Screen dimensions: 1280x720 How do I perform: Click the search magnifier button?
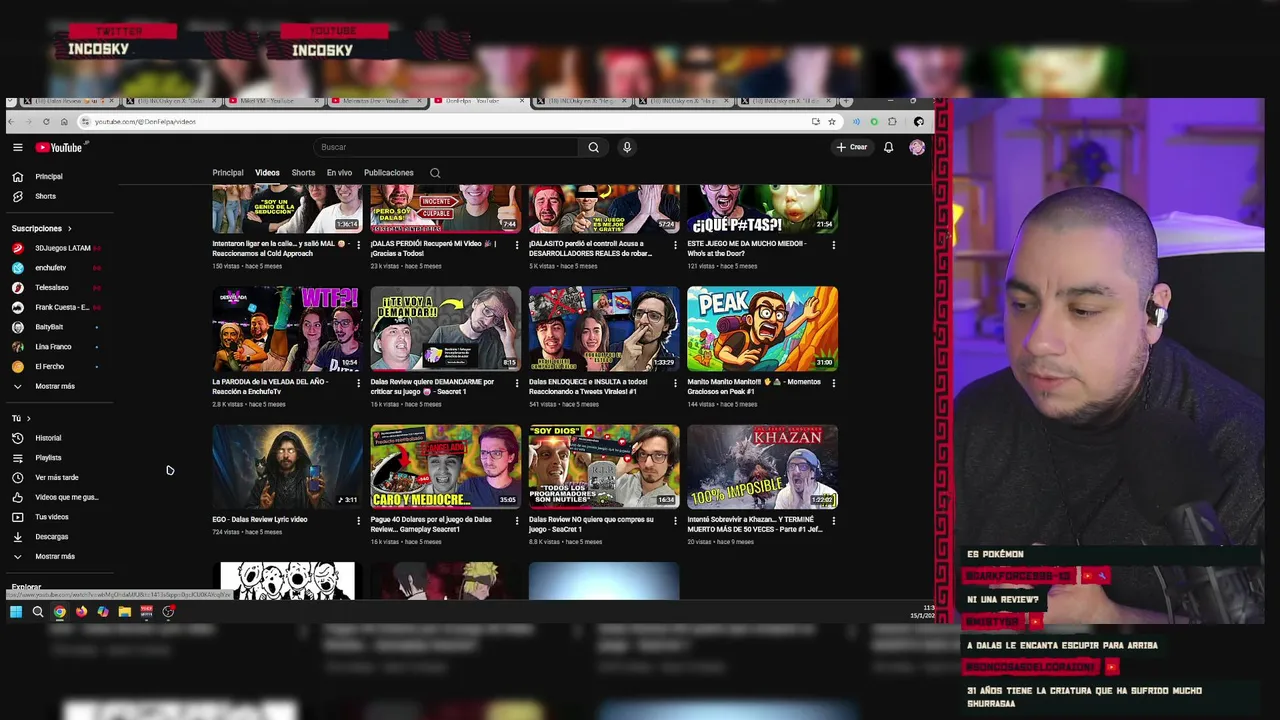593,147
